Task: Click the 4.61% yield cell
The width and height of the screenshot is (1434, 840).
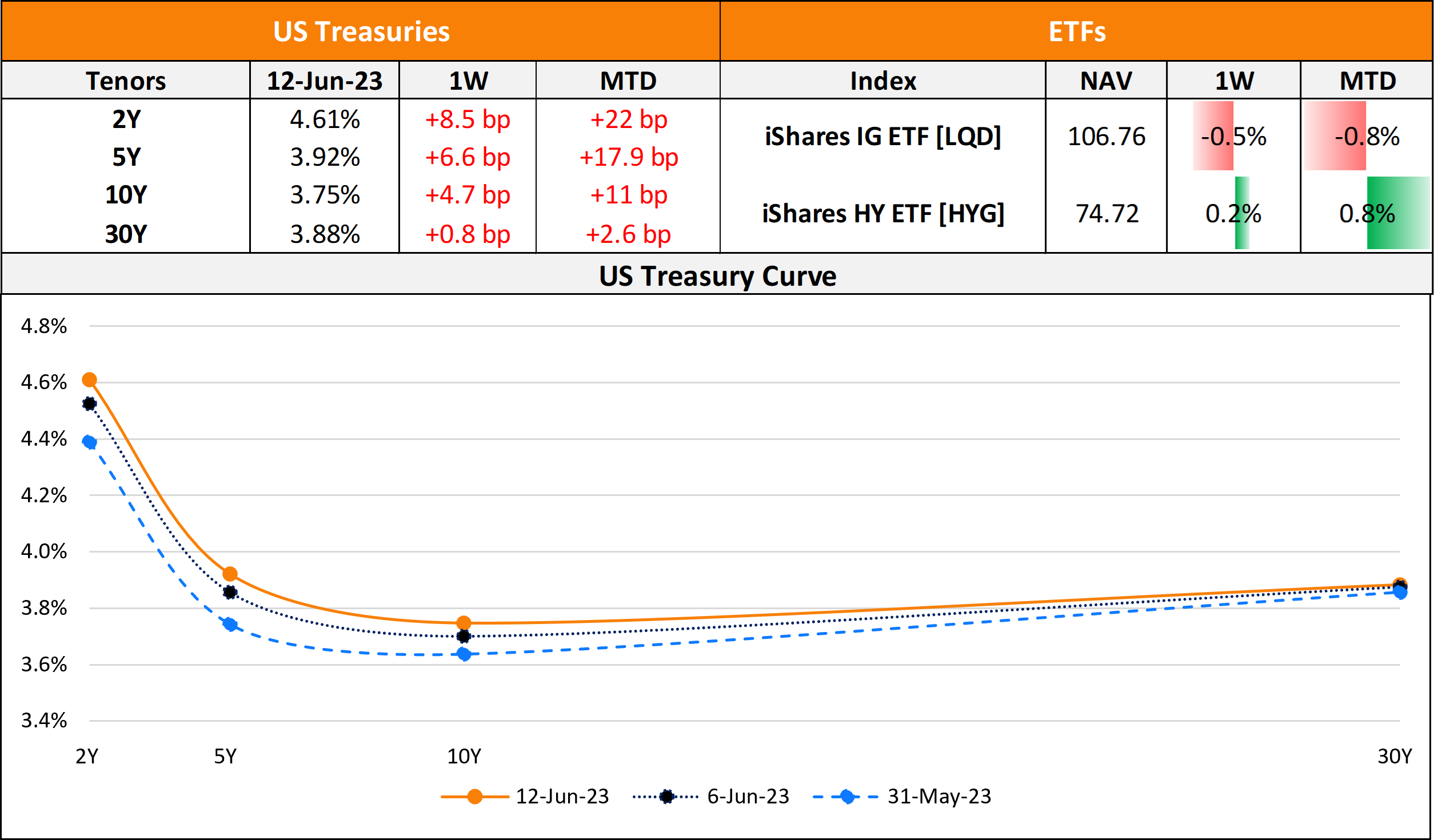Action: [325, 119]
